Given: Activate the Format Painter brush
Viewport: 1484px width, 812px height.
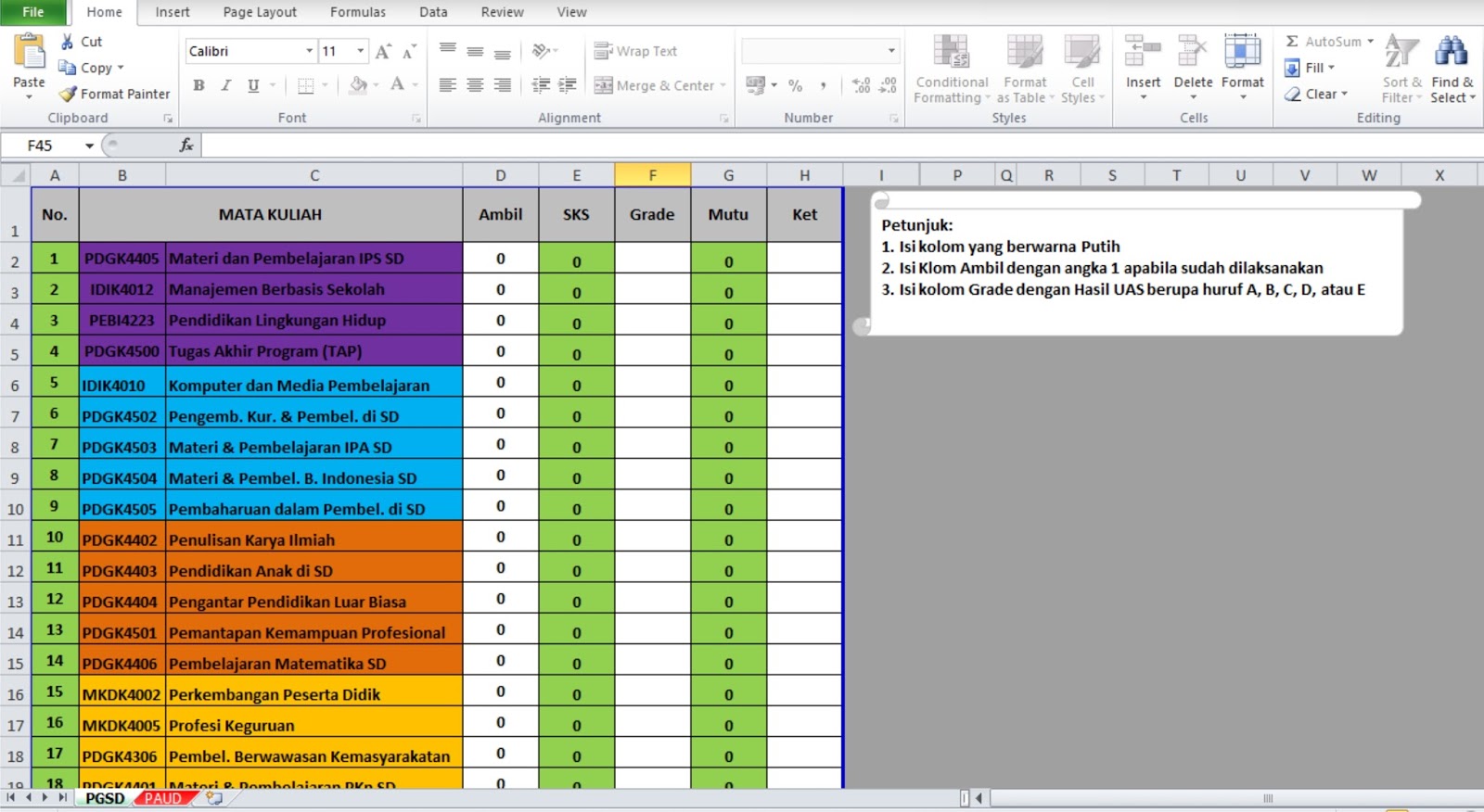Looking at the screenshot, I should pos(68,94).
